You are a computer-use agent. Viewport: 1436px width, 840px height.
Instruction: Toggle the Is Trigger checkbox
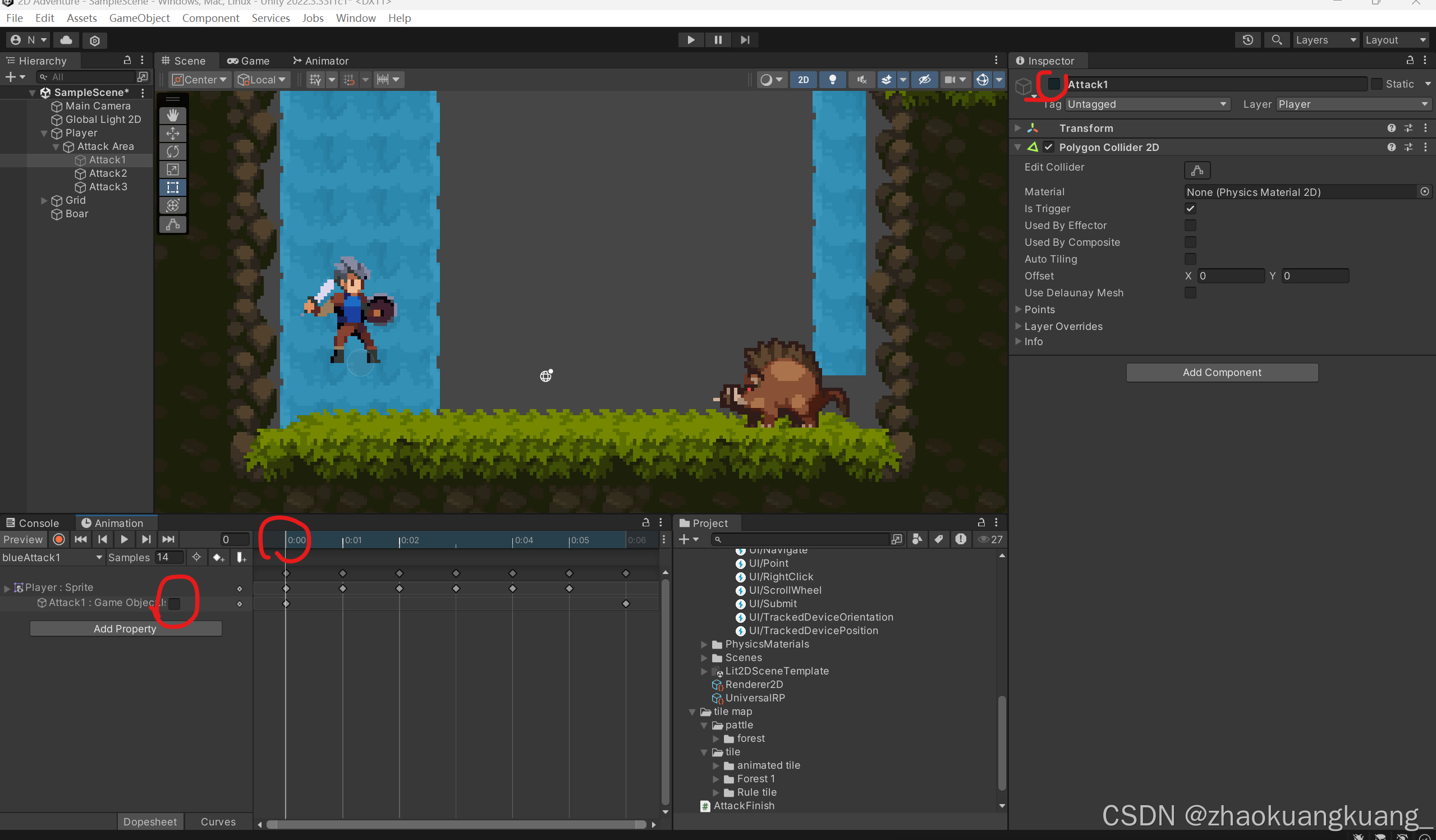(1190, 209)
